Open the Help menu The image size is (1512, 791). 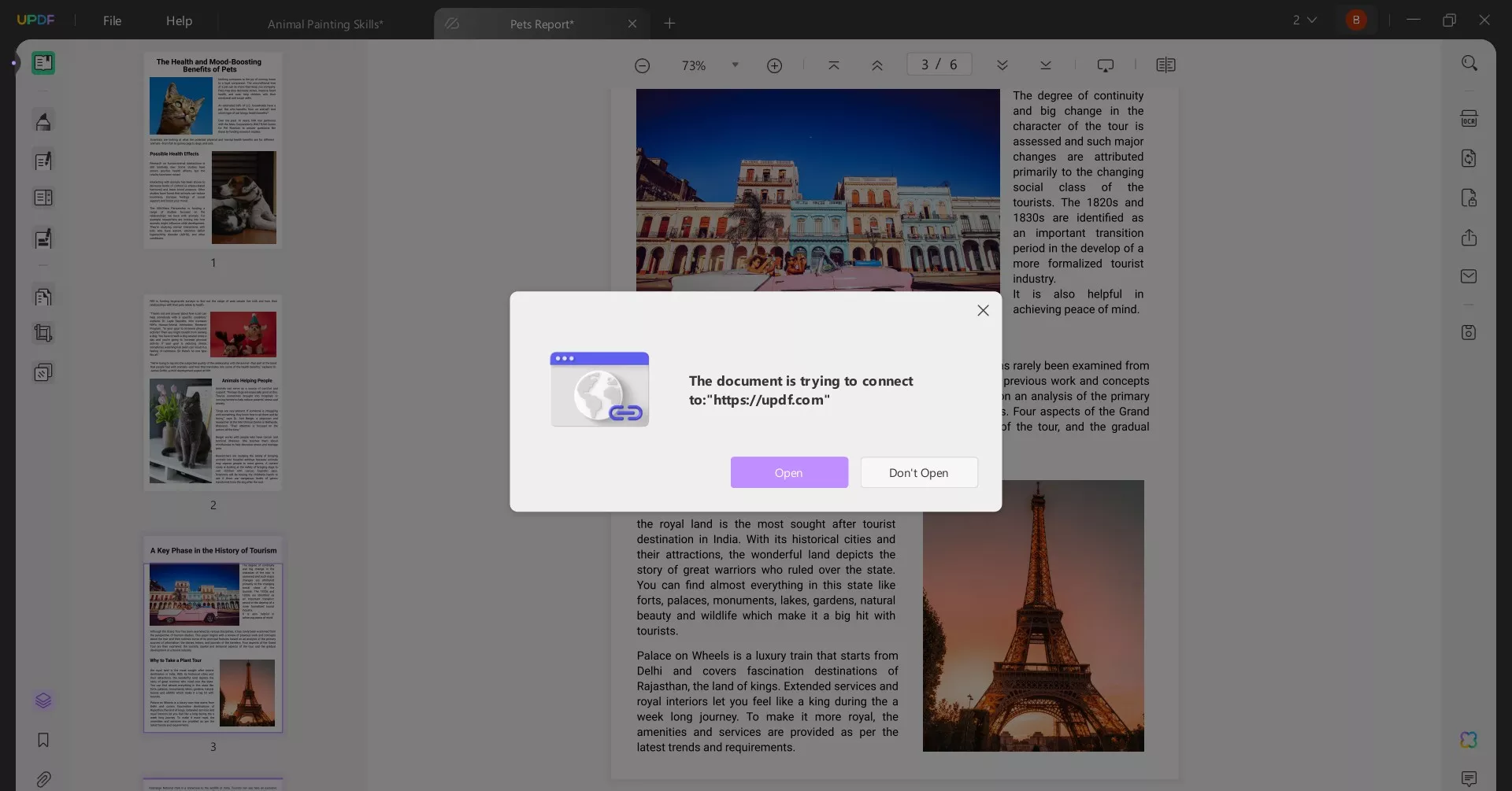point(179,20)
